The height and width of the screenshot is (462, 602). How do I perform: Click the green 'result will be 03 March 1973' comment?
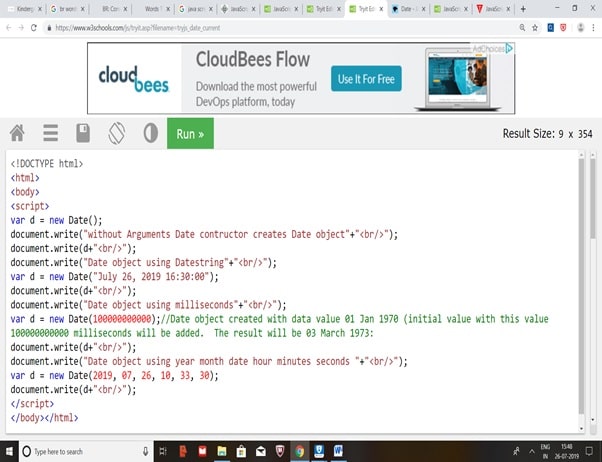tap(294, 333)
